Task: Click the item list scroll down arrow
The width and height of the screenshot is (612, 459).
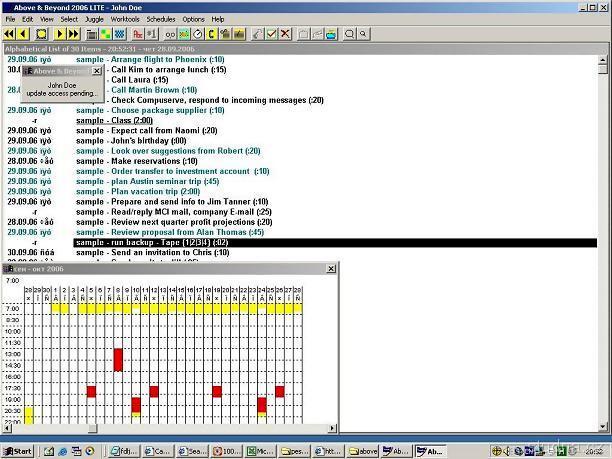Action: (603, 427)
